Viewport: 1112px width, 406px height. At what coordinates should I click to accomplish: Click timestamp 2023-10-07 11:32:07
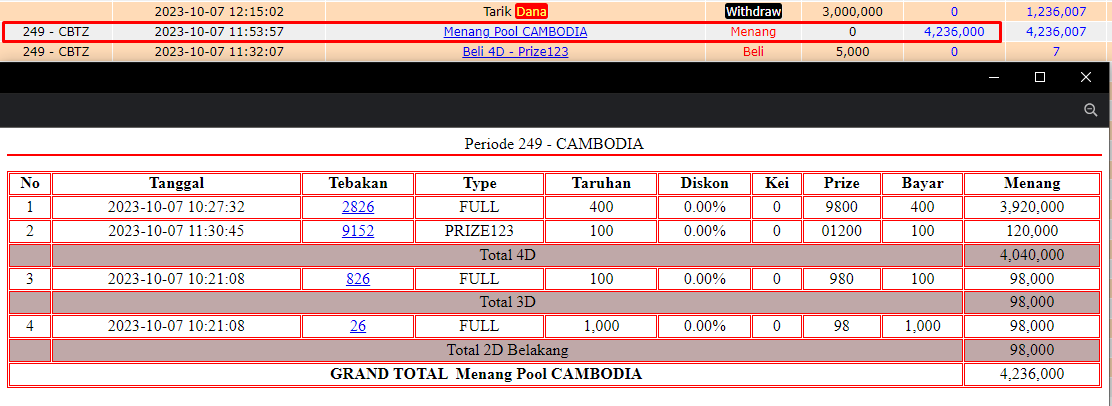[219, 52]
